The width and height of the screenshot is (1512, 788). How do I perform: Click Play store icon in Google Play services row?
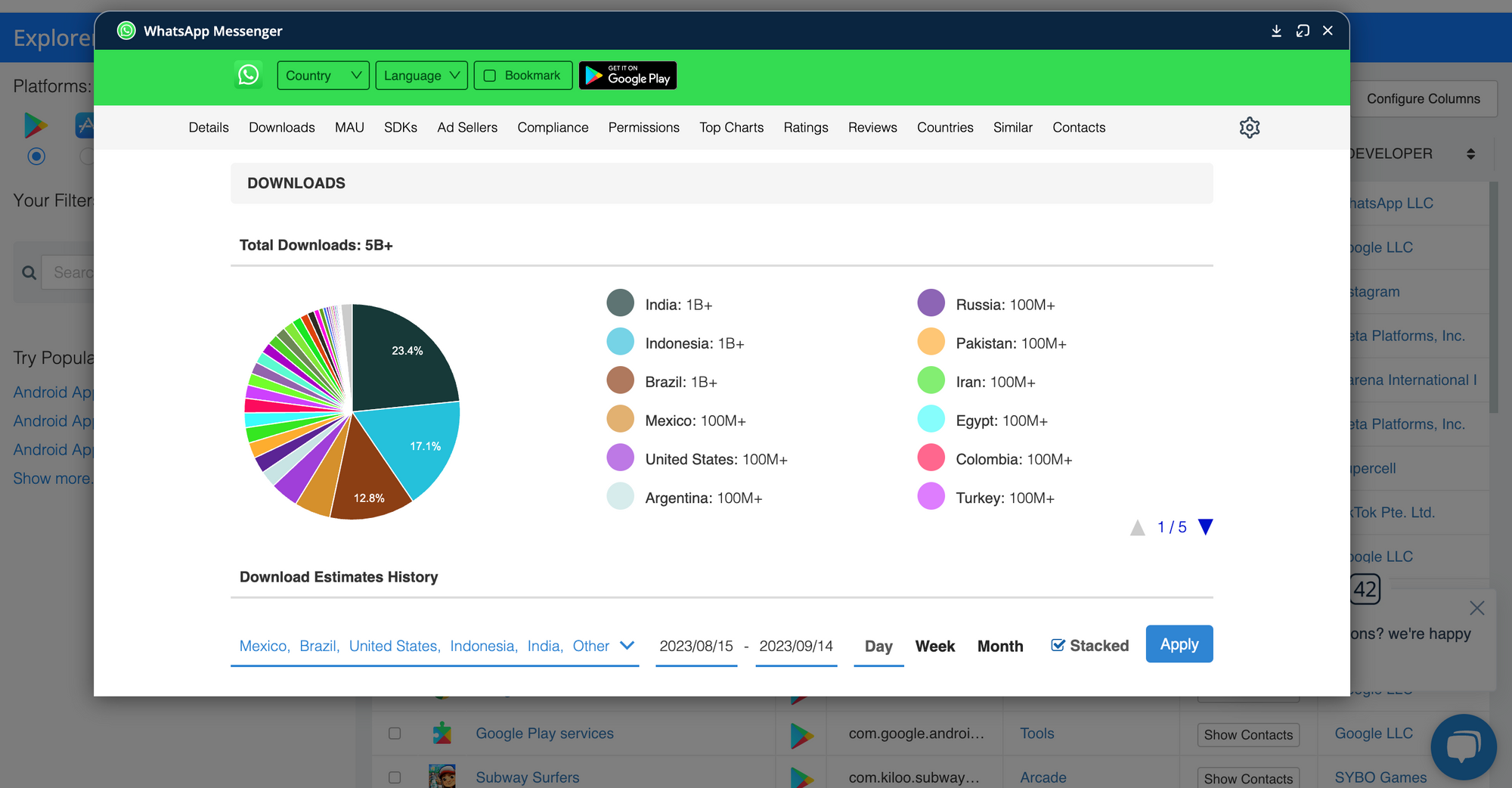pos(801,735)
